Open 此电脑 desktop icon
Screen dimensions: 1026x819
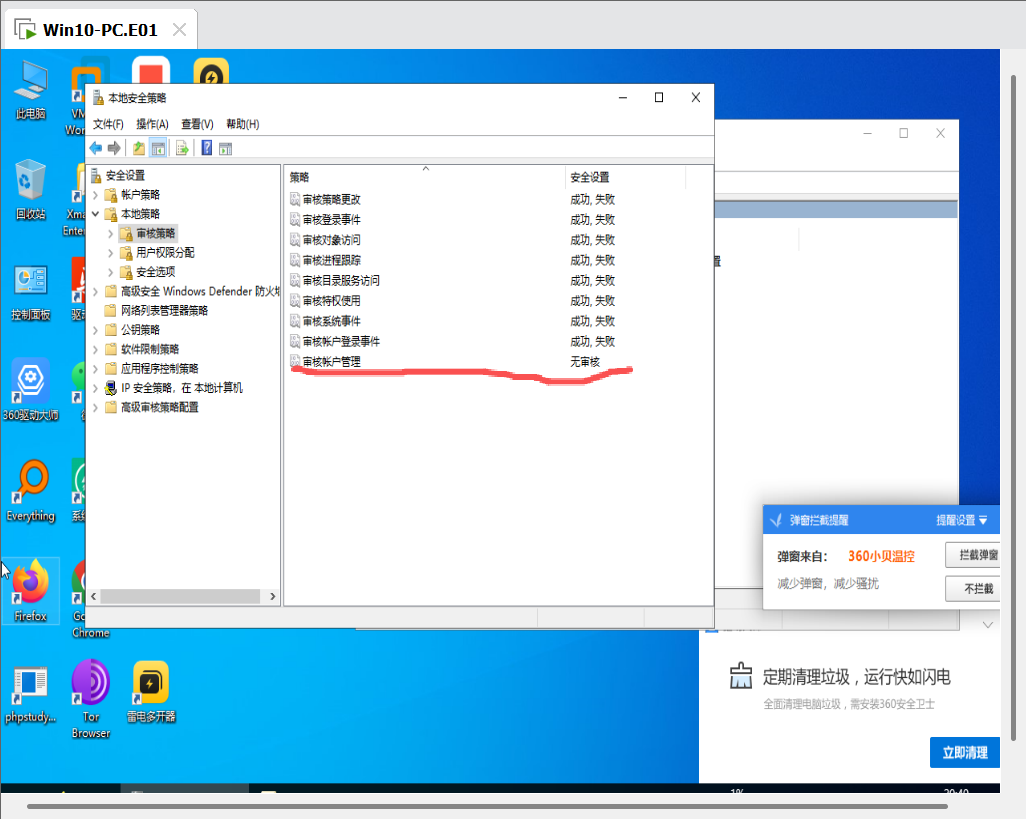31,90
